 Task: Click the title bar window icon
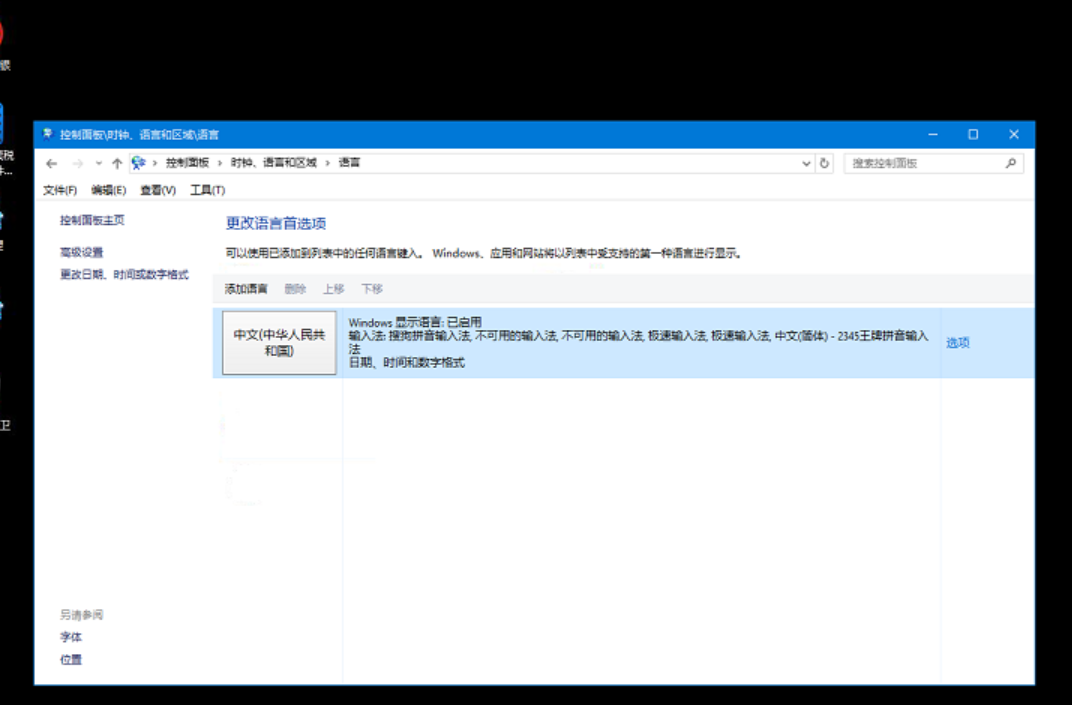pos(47,134)
